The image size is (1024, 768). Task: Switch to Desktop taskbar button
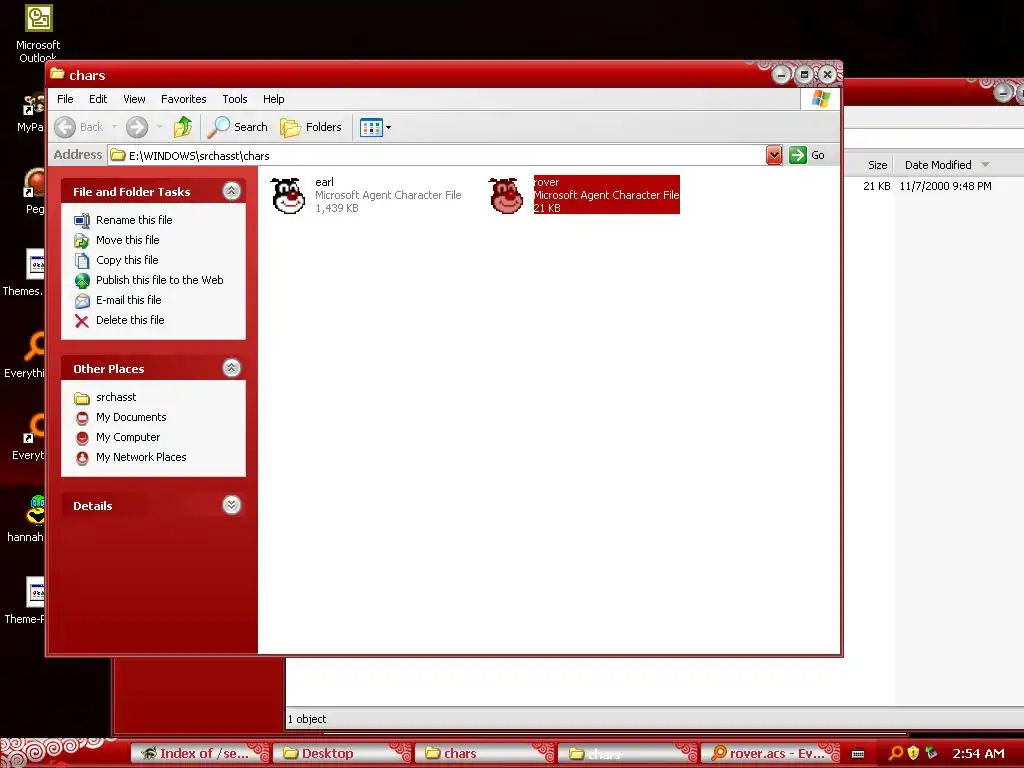pyautogui.click(x=342, y=753)
